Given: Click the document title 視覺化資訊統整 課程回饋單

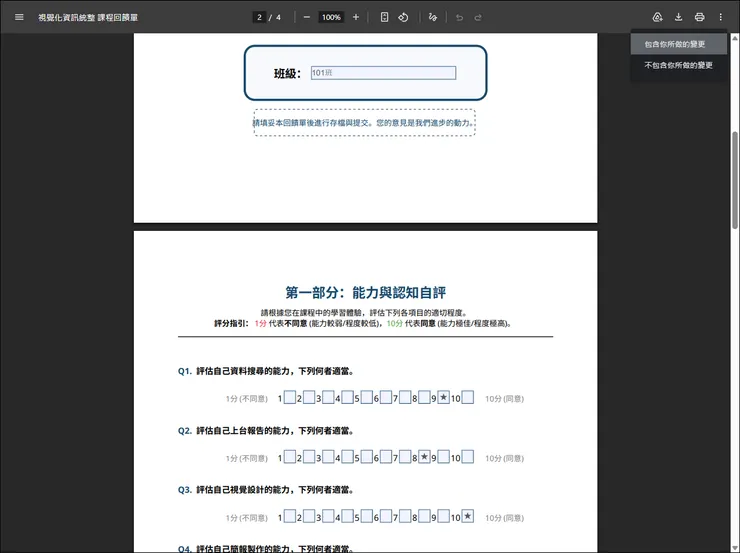Looking at the screenshot, I should pos(88,17).
